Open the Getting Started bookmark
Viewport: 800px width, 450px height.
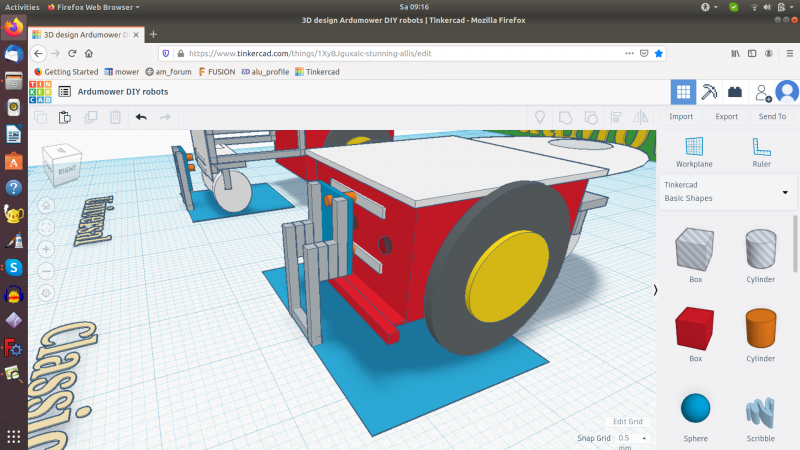(66, 72)
